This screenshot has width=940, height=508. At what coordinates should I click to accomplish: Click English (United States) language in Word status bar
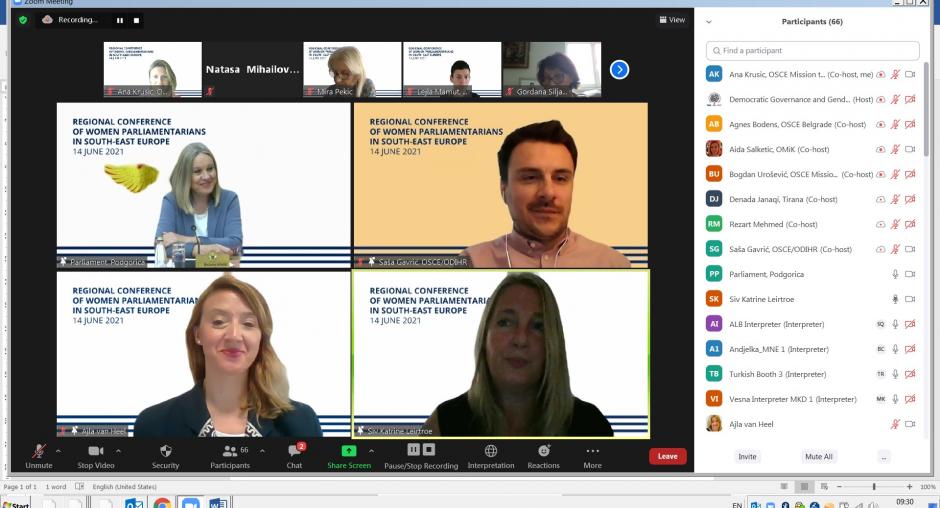(124, 486)
